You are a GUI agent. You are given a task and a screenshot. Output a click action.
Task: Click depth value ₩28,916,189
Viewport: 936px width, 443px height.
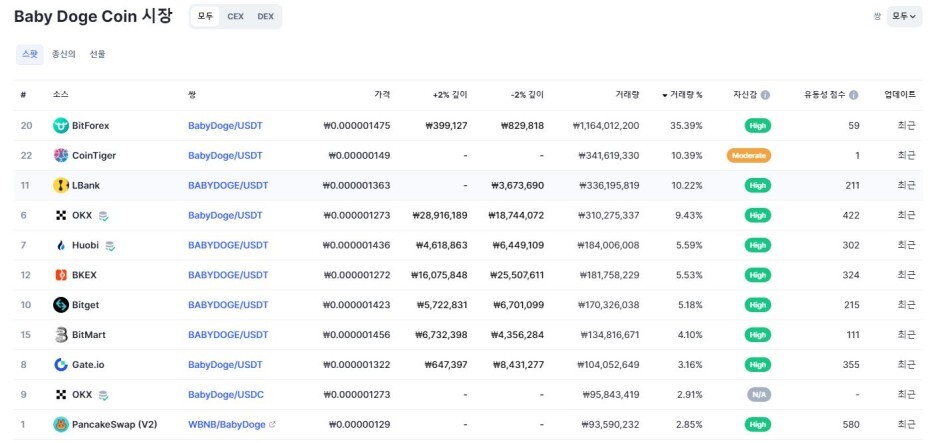pos(440,215)
